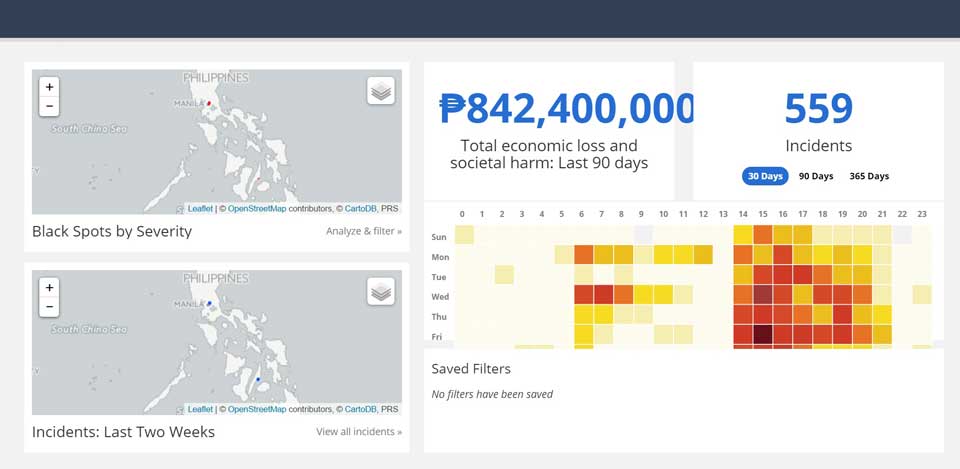Image resolution: width=960 pixels, height=469 pixels.
Task: Click the 559 Incidents count
Action: (x=818, y=109)
